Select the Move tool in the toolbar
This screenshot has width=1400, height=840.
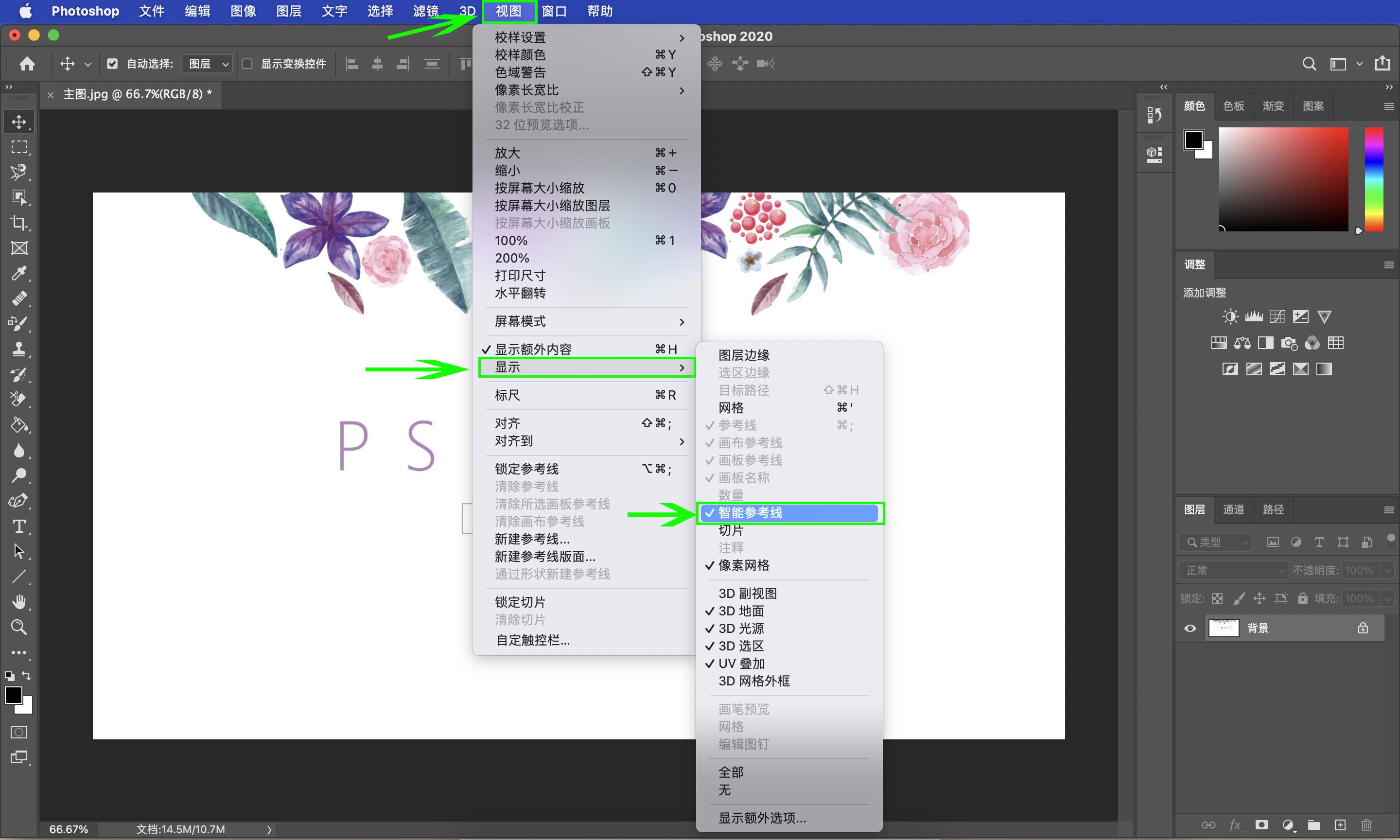(x=19, y=122)
